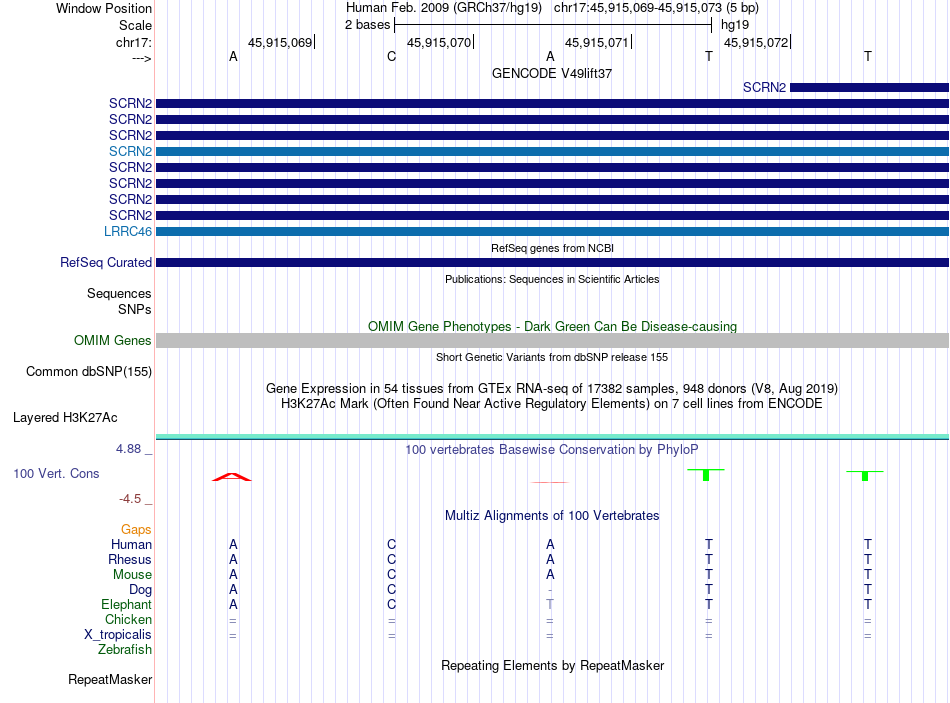This screenshot has width=950, height=703.
Task: Click the 4.88 upper scale value
Action: [128, 449]
